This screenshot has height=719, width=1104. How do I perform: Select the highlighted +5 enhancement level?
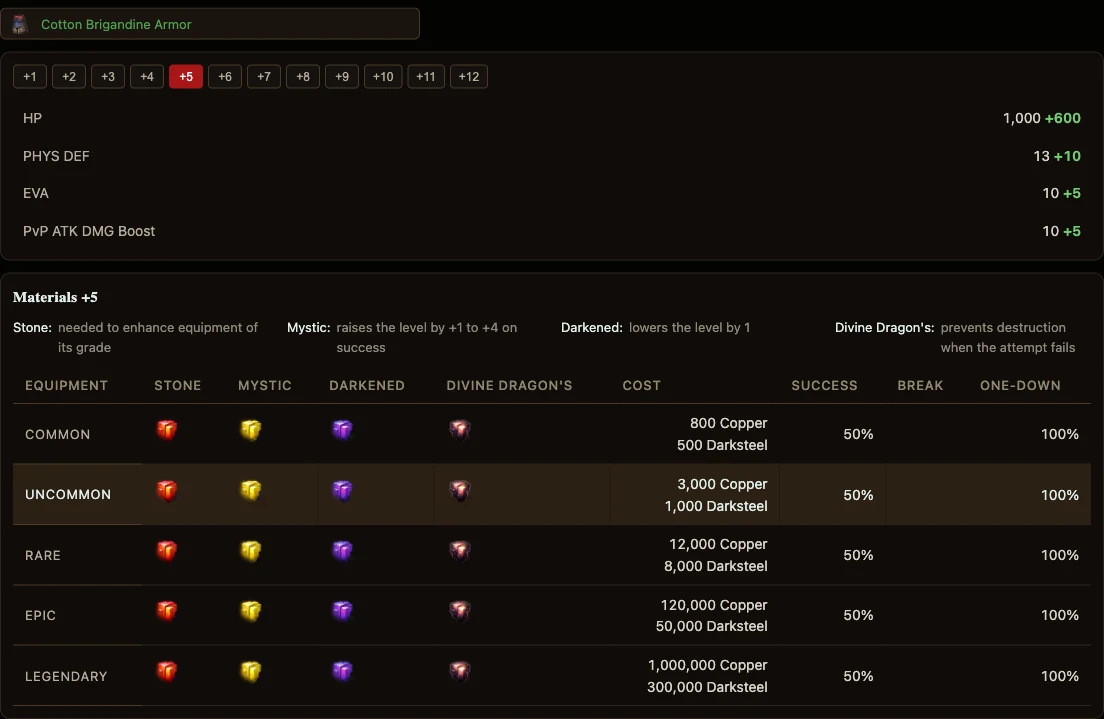pos(186,77)
